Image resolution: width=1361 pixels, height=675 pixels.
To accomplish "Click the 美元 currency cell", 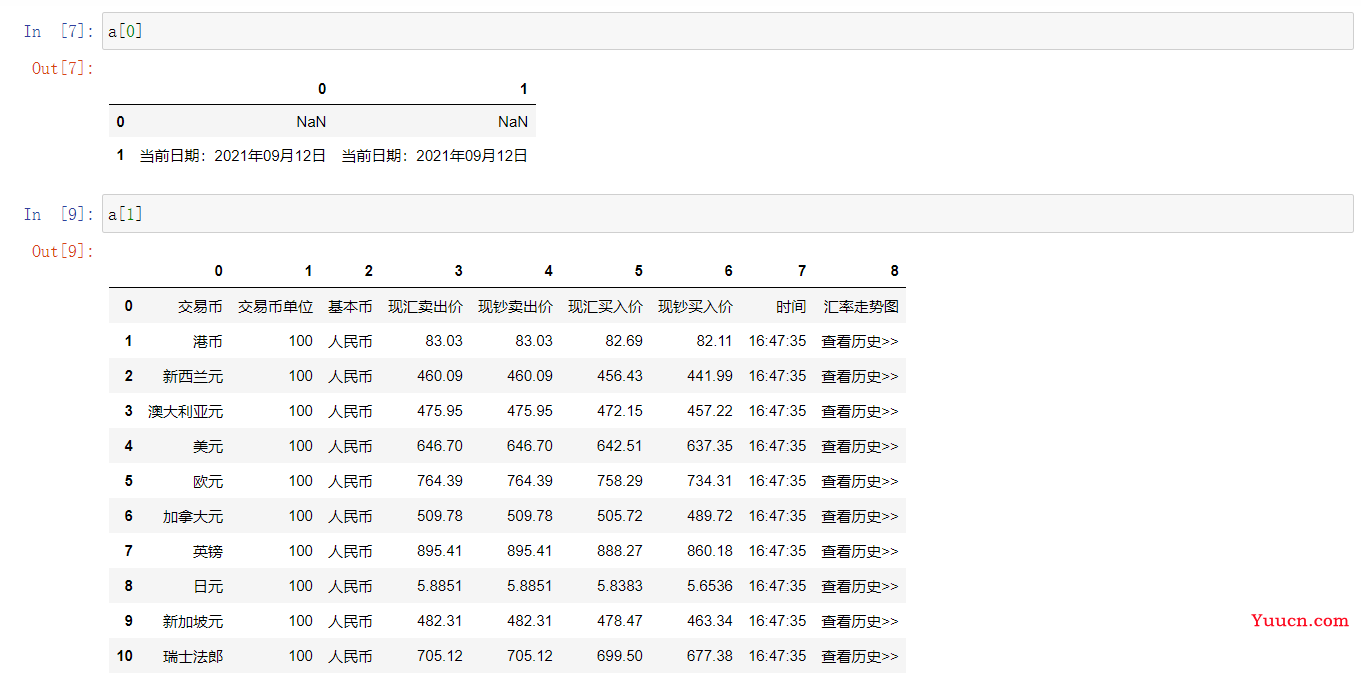I will coord(208,446).
